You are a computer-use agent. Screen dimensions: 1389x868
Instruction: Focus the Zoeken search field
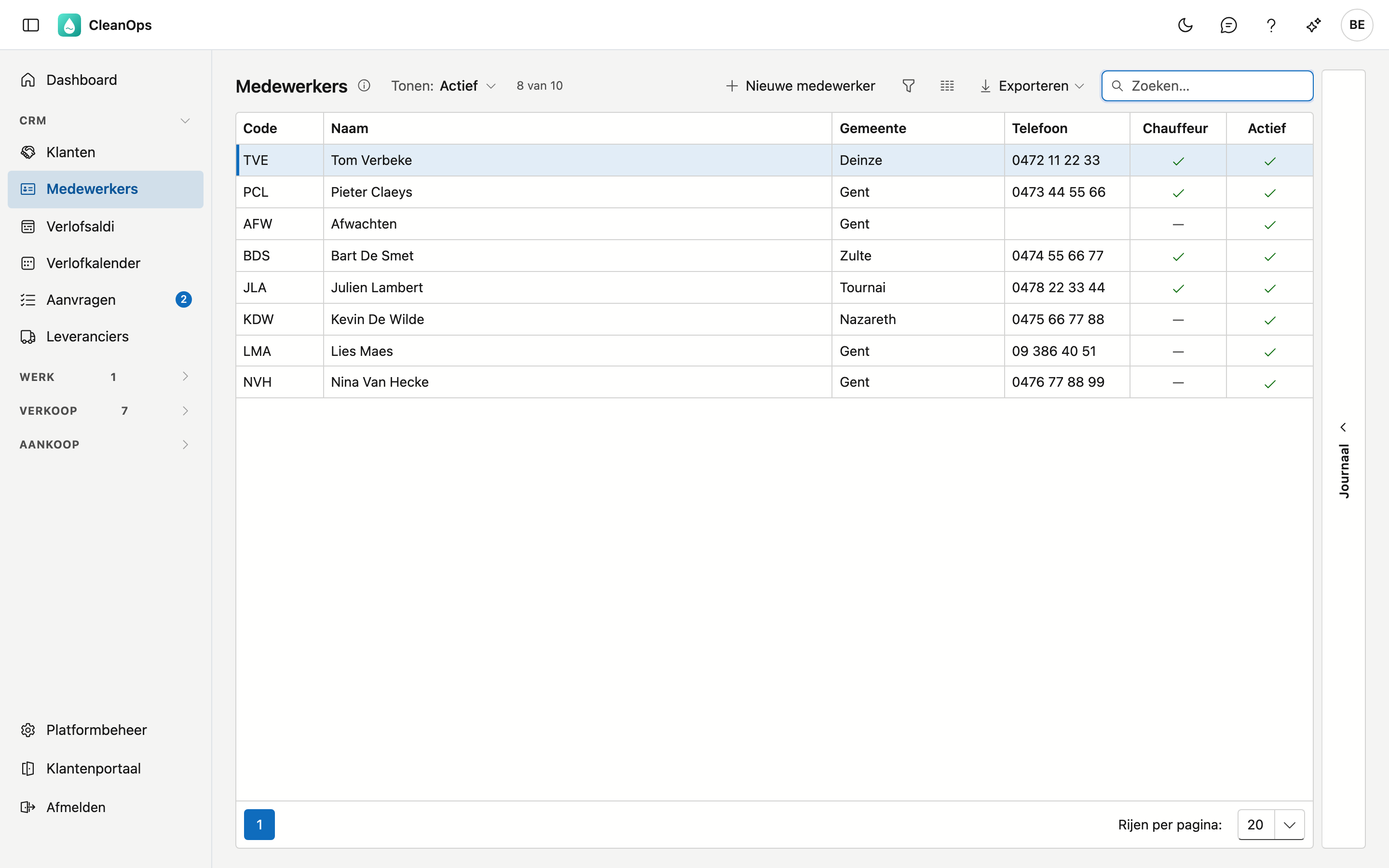pos(1207,85)
